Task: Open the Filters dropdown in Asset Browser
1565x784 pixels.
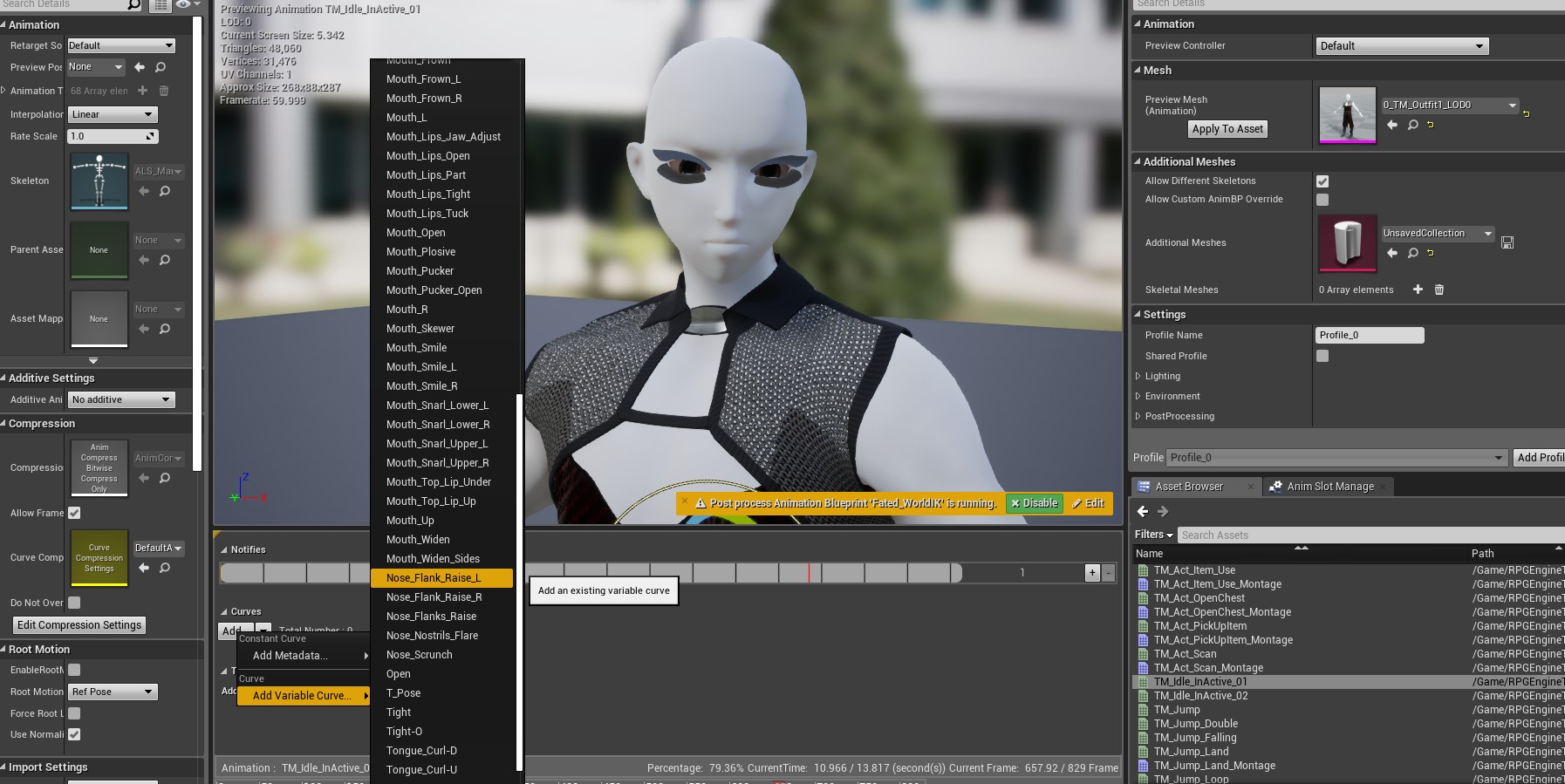Action: point(1153,535)
